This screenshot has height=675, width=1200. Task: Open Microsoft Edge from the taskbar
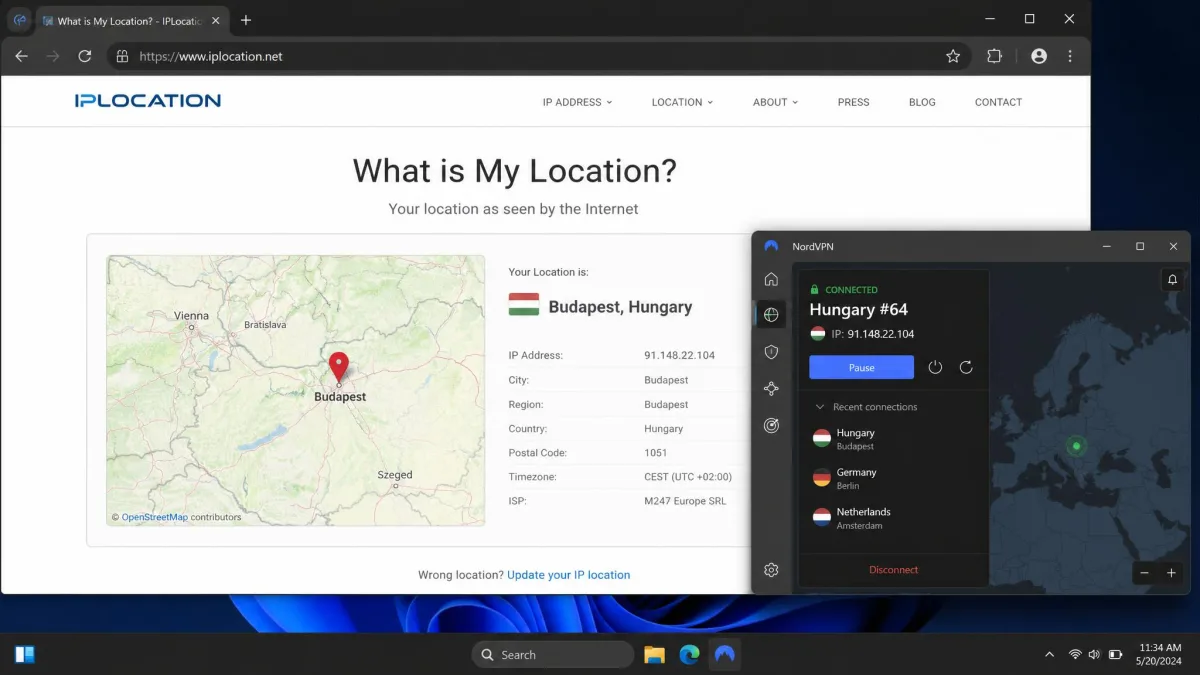[689, 654]
